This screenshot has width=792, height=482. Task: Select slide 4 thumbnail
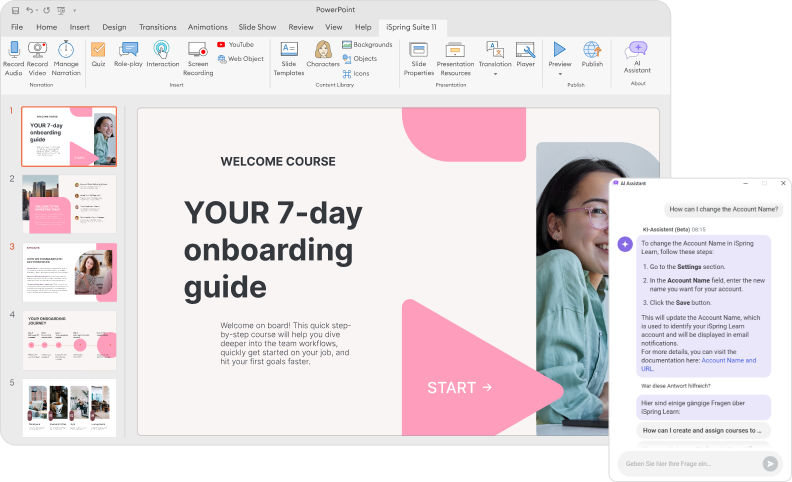point(69,341)
